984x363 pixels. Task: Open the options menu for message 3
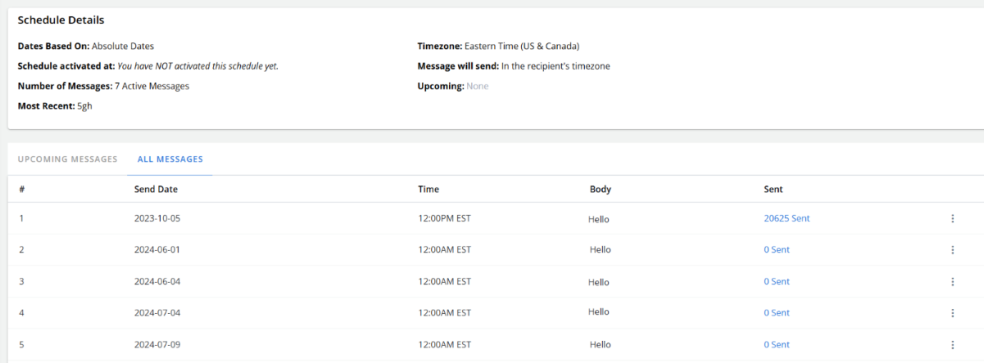point(952,282)
